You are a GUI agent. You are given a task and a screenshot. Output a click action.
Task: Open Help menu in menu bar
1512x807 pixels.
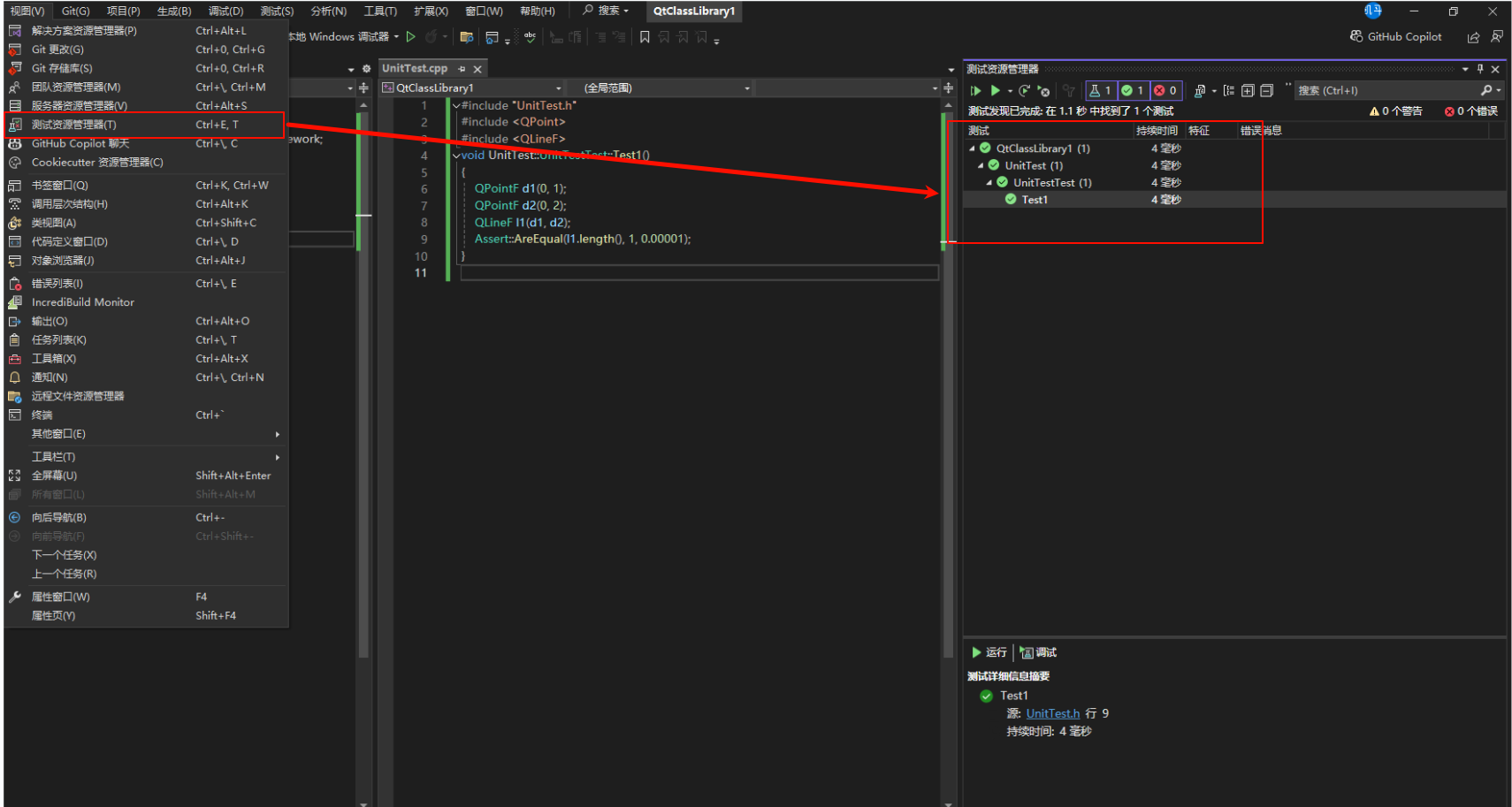click(x=538, y=11)
